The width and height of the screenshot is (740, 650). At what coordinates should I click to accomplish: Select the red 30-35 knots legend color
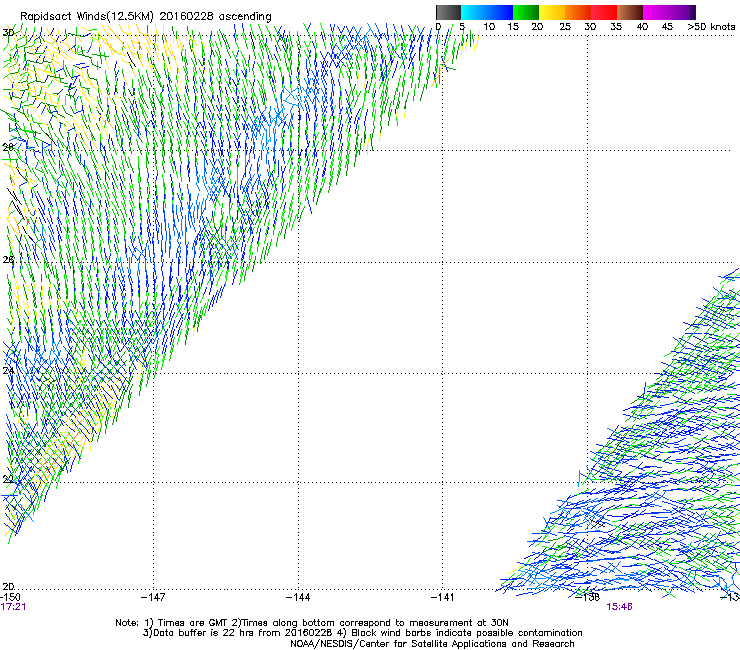[604, 12]
